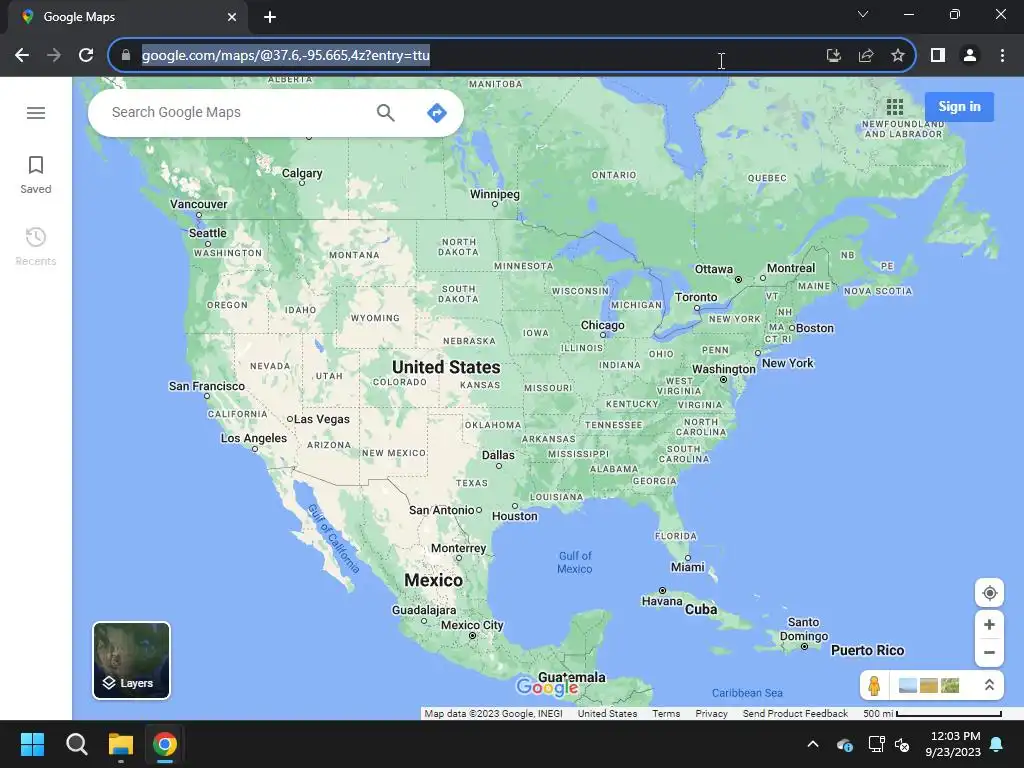Click the Puerto Rico label
Image resolution: width=1024 pixels, height=768 pixels.
tap(867, 650)
